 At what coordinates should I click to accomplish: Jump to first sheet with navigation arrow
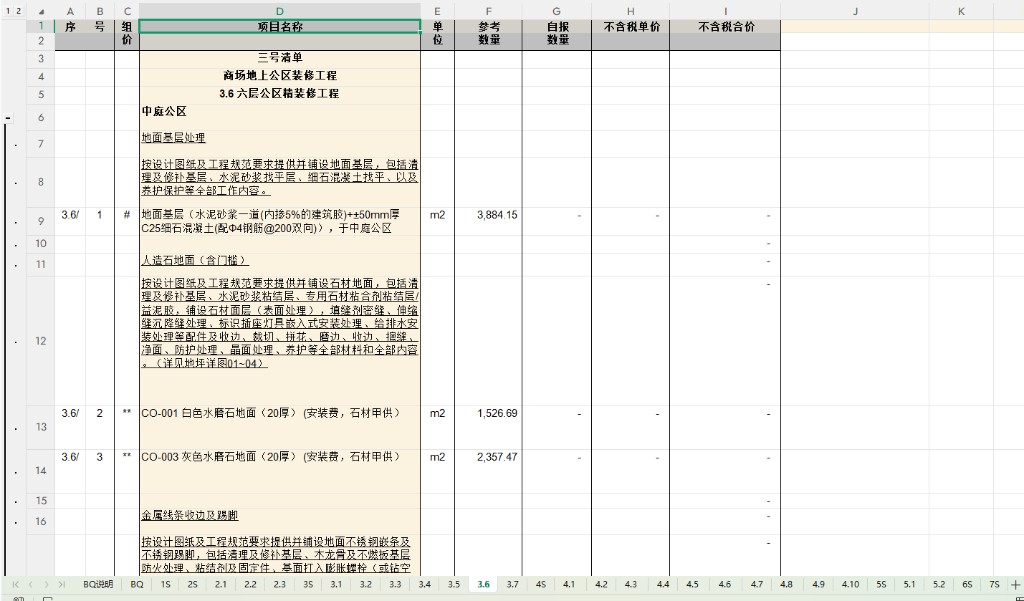(x=15, y=584)
